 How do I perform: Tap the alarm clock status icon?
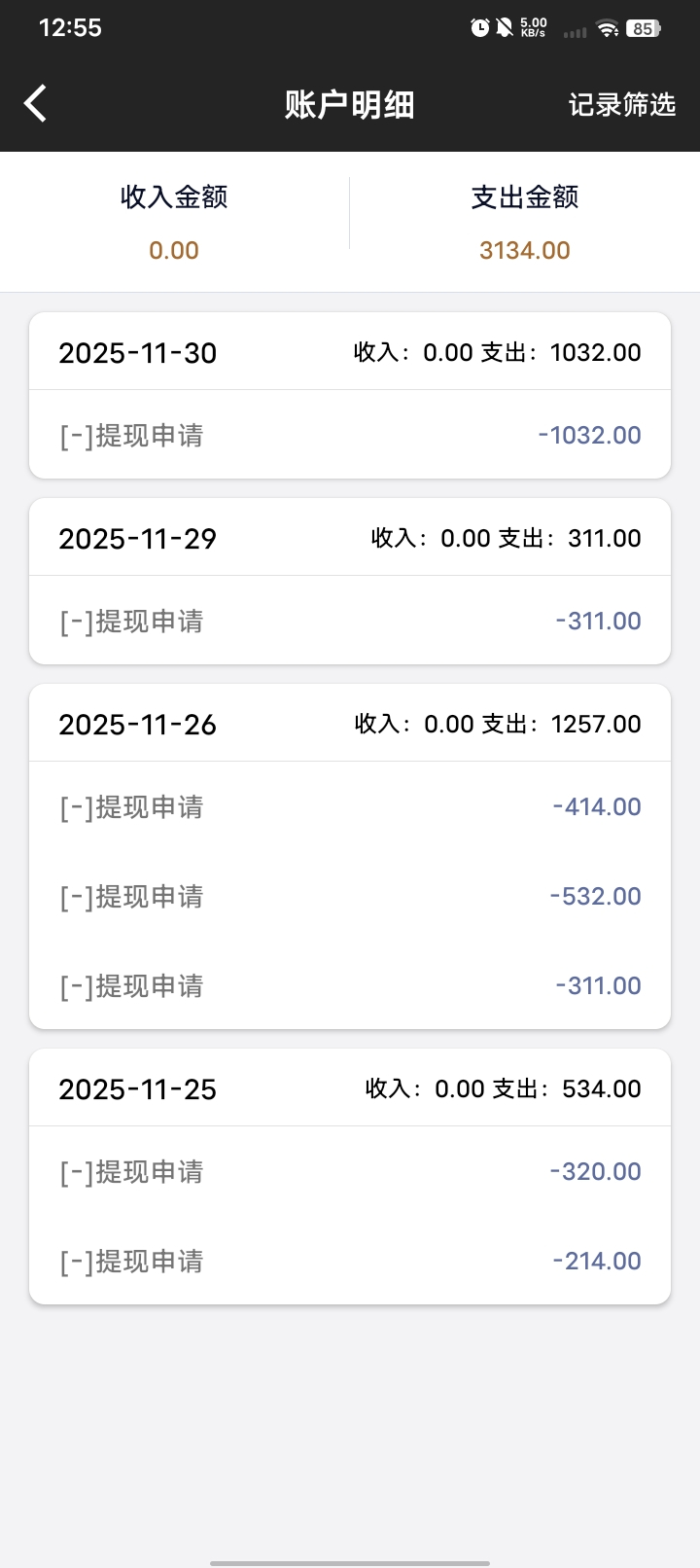(x=479, y=28)
